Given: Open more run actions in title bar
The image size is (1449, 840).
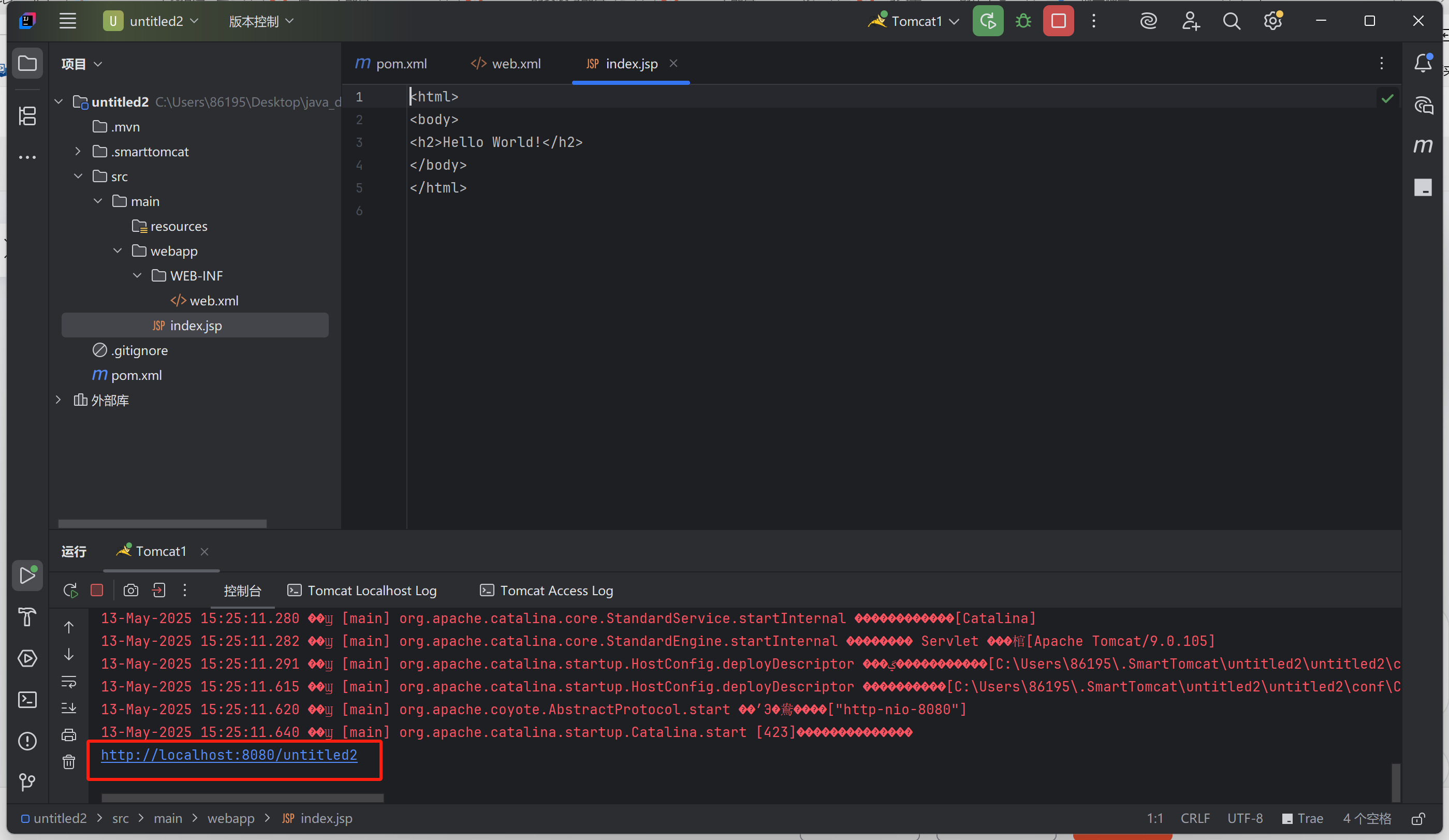Looking at the screenshot, I should pos(1094,21).
